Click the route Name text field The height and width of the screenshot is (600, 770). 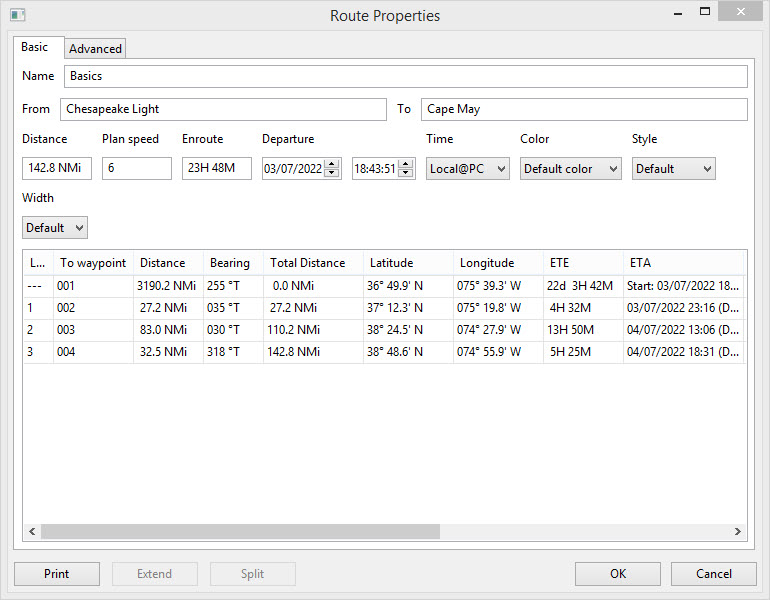[x=405, y=76]
